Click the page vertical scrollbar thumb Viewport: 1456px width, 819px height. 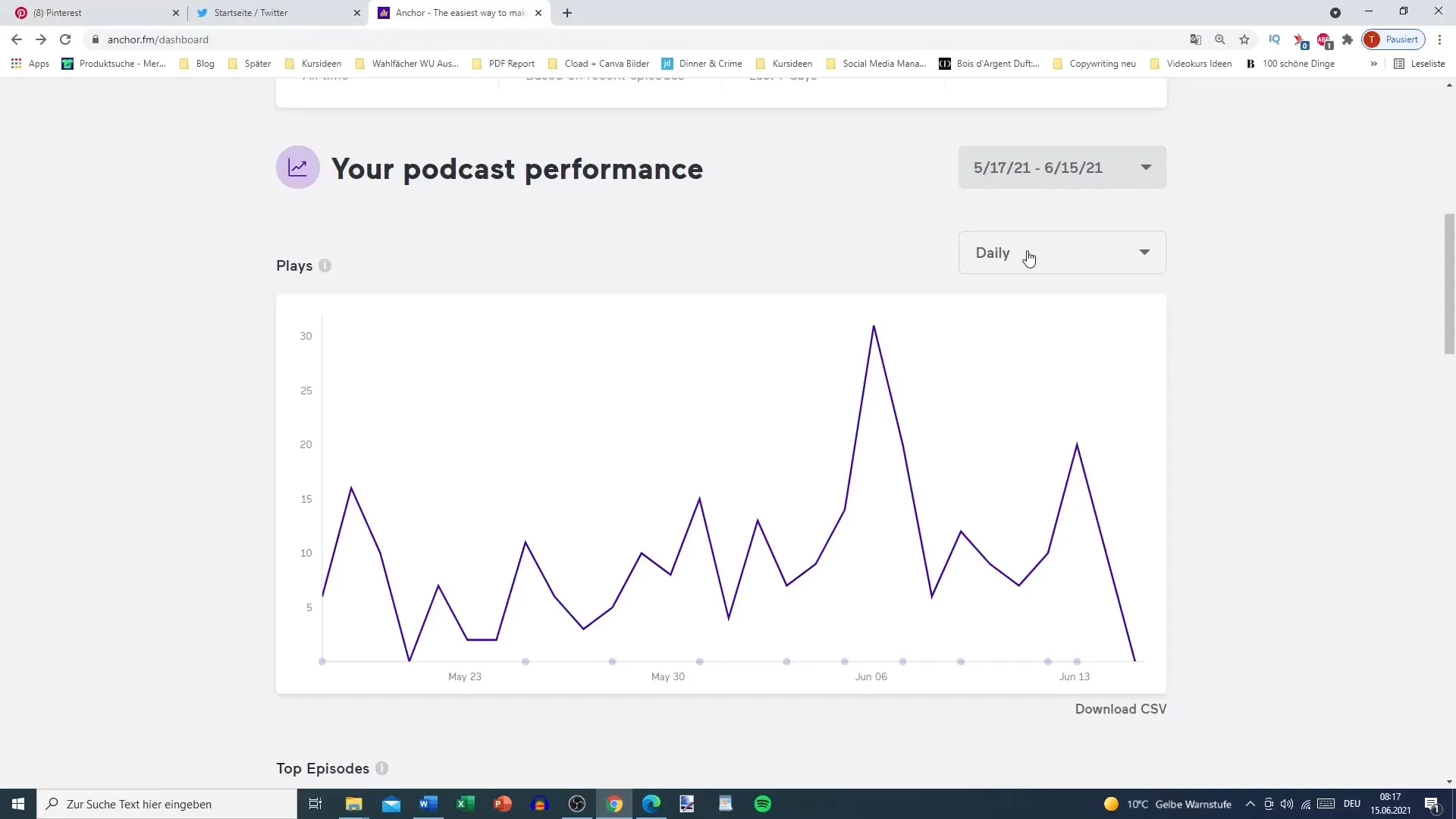click(1449, 284)
